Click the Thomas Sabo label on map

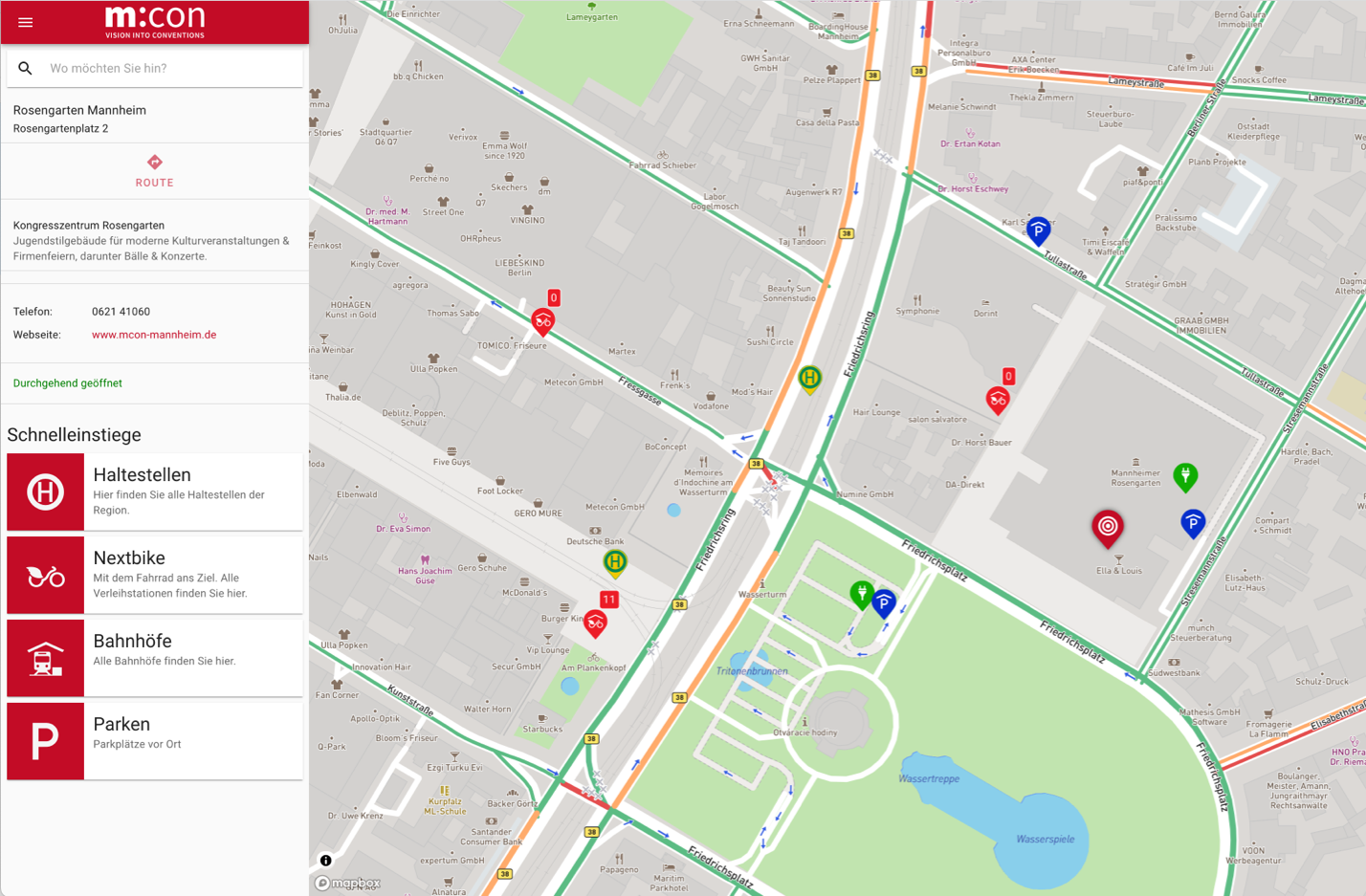coord(453,313)
